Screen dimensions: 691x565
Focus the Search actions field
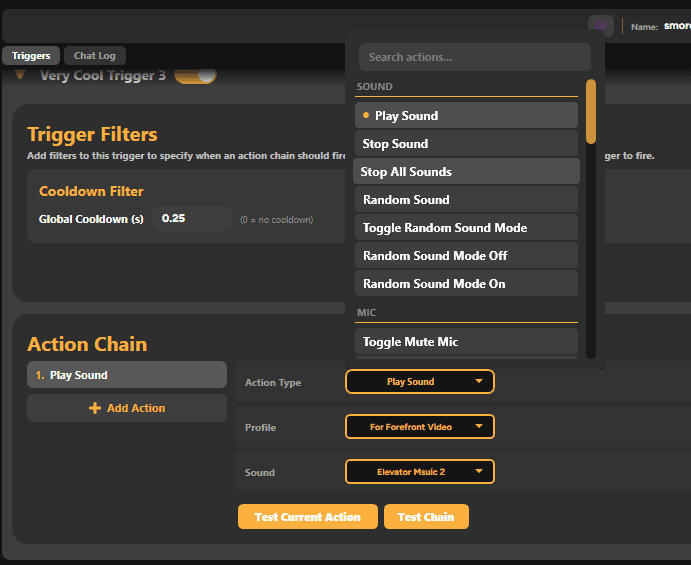coord(475,57)
